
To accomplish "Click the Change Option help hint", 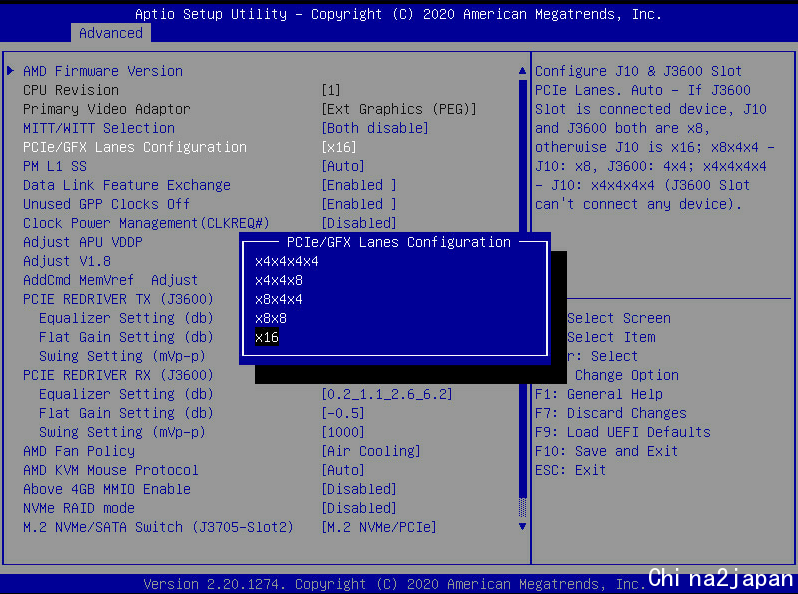I will (x=627, y=375).
